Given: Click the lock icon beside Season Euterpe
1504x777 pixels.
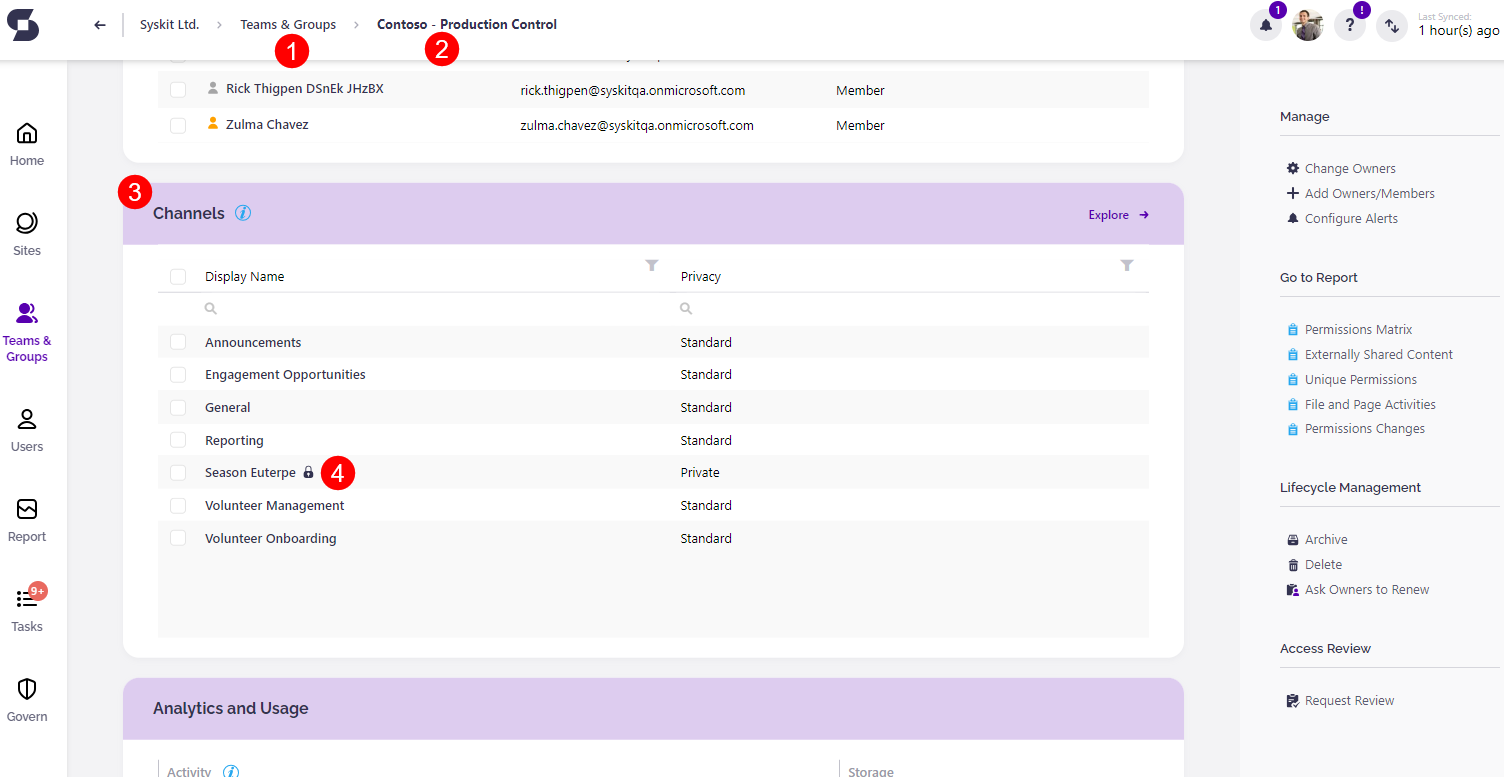Looking at the screenshot, I should click(307, 471).
